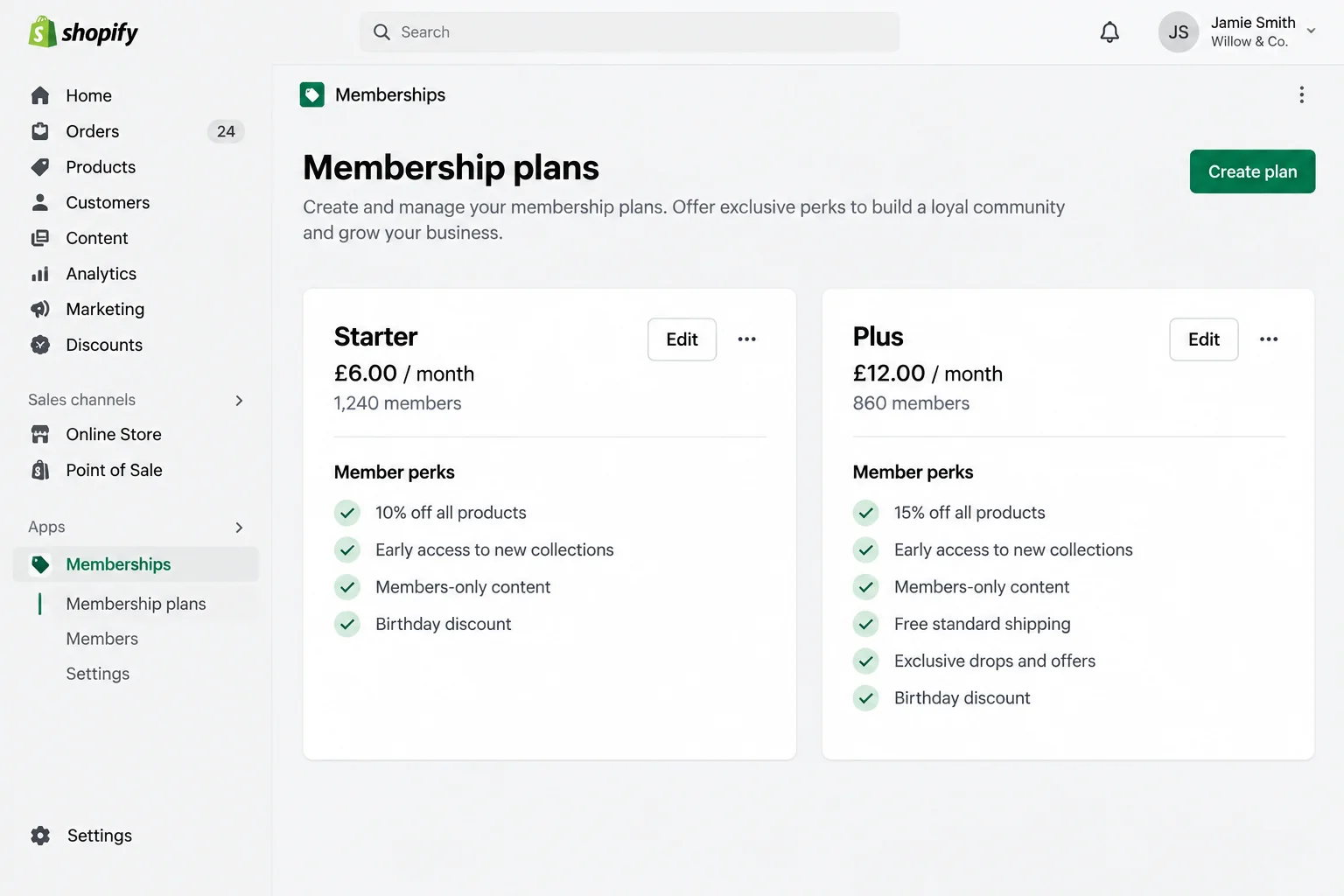The image size is (1344, 896).
Task: Click the 860 members text
Action: coord(911,403)
